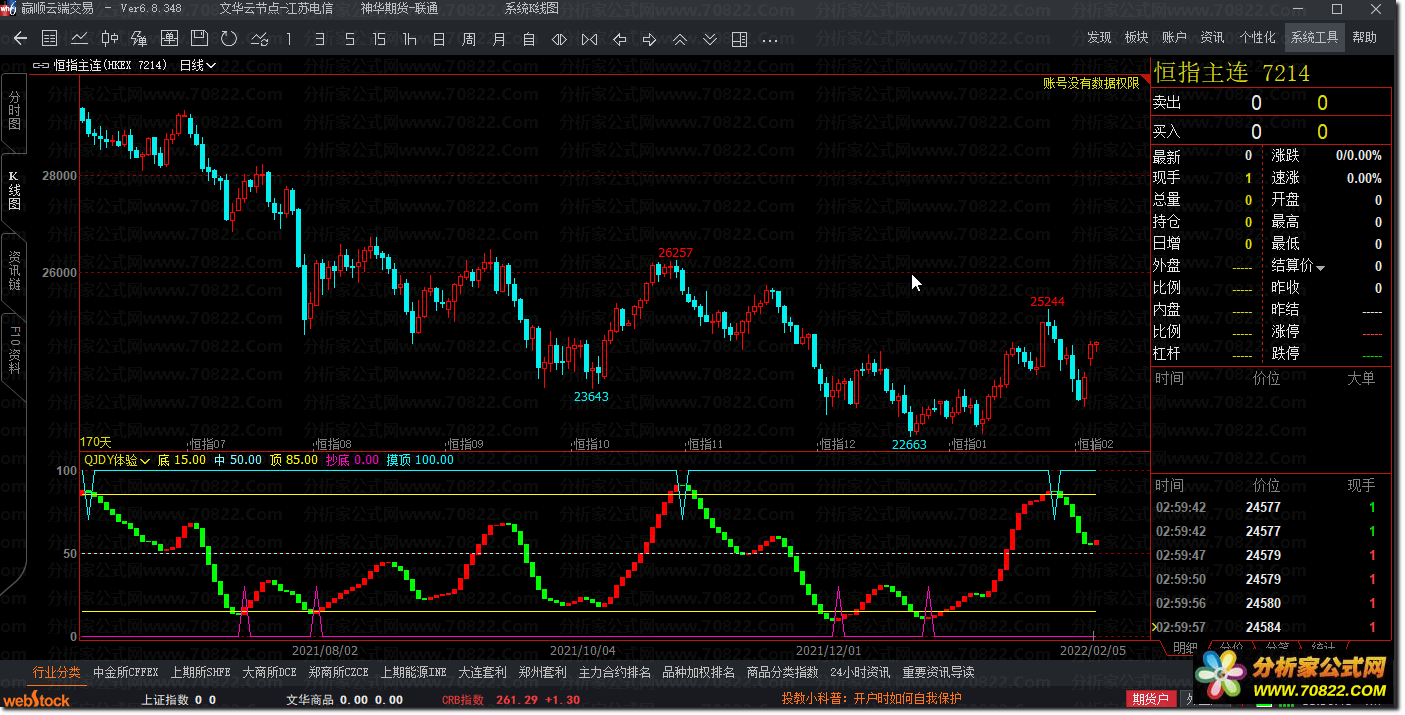Open the 重要资讯导读 bottom tab
1405x715 pixels.
point(938,672)
